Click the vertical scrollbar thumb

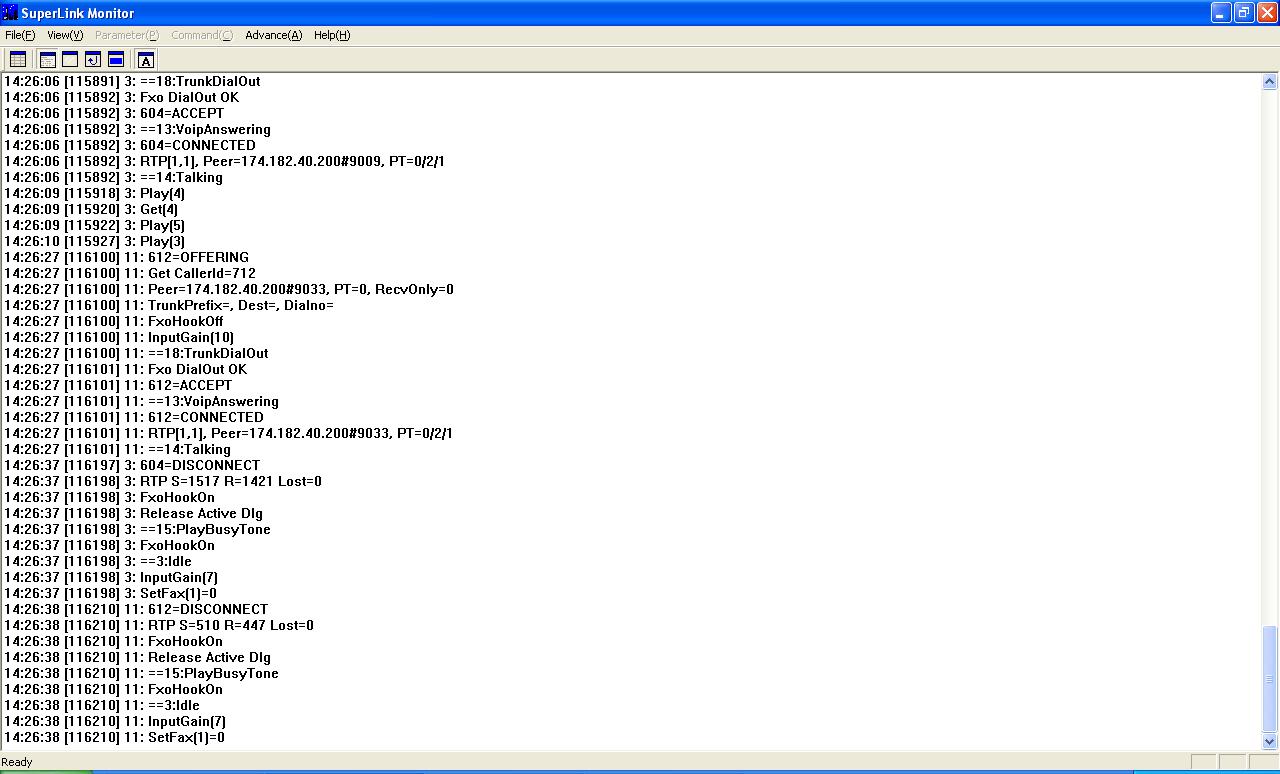pyautogui.click(x=1270, y=679)
